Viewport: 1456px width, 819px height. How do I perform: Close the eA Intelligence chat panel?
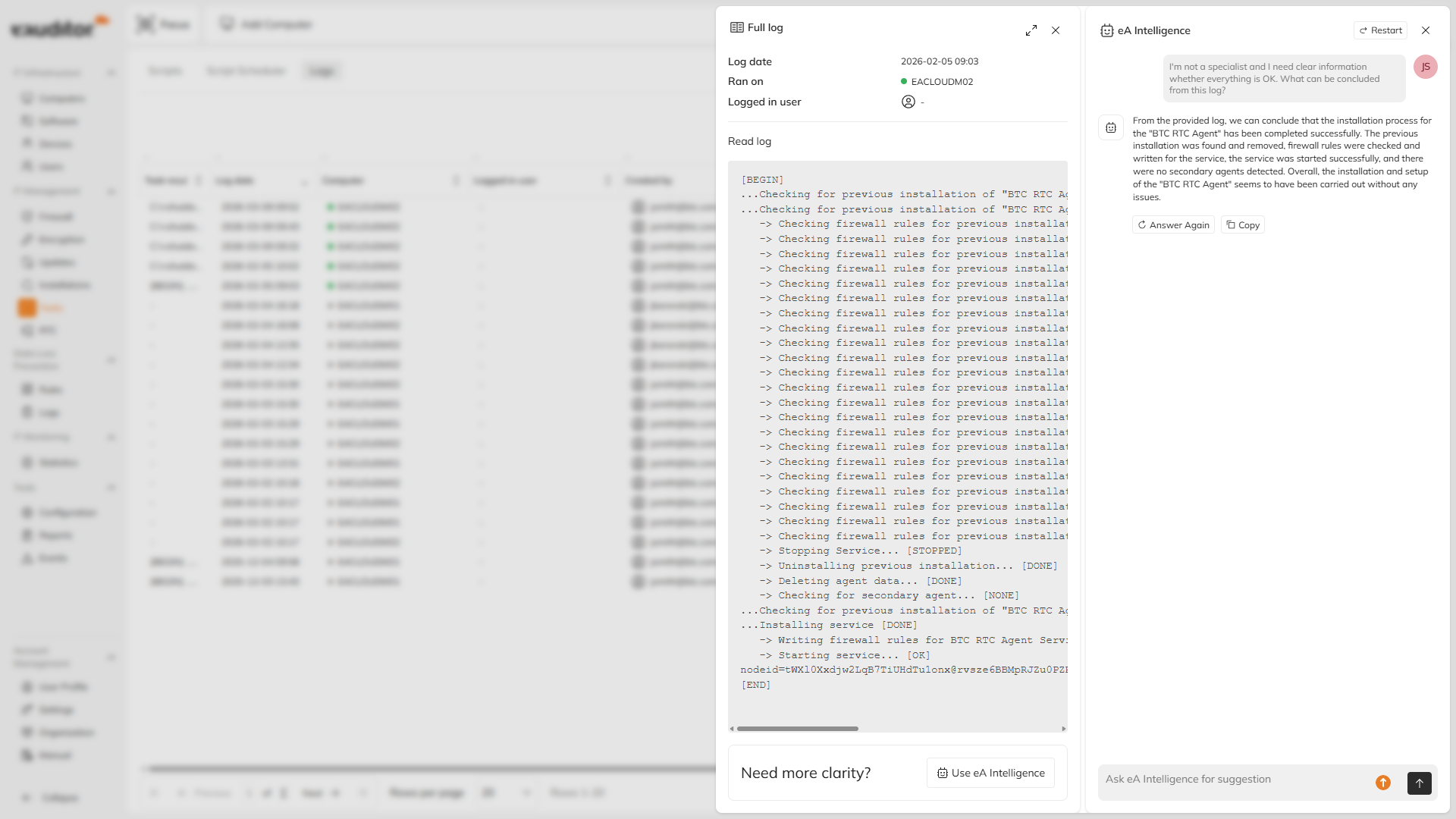click(x=1426, y=30)
